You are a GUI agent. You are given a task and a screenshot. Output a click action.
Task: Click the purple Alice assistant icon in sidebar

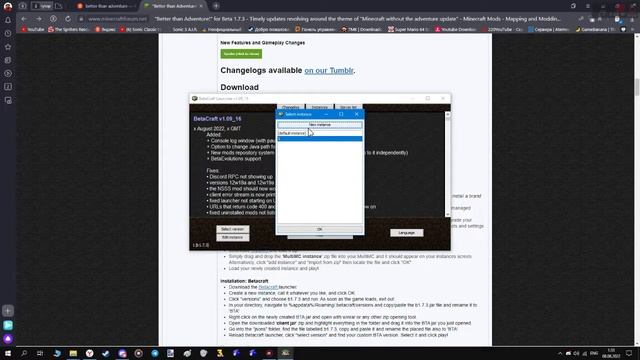point(8,338)
